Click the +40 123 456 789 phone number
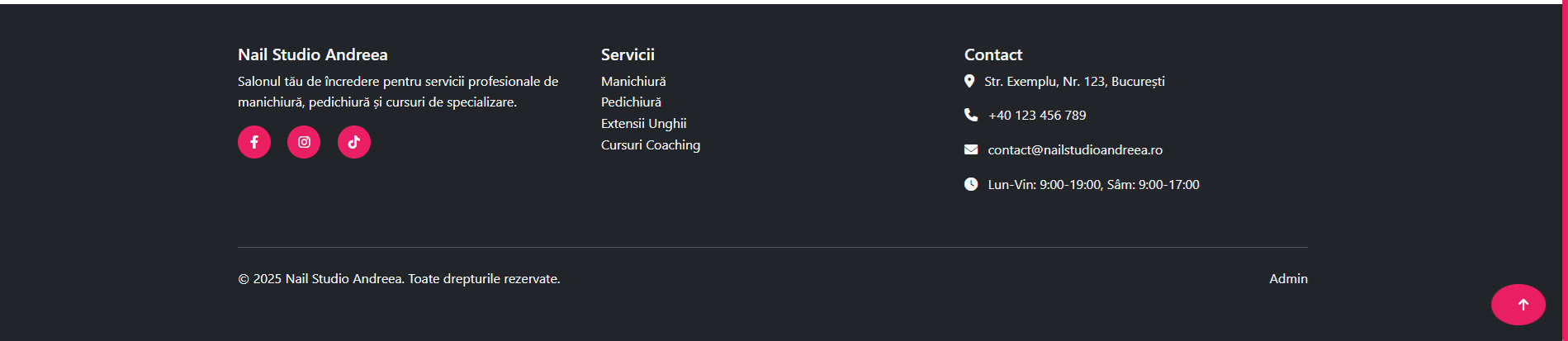 (x=1037, y=115)
